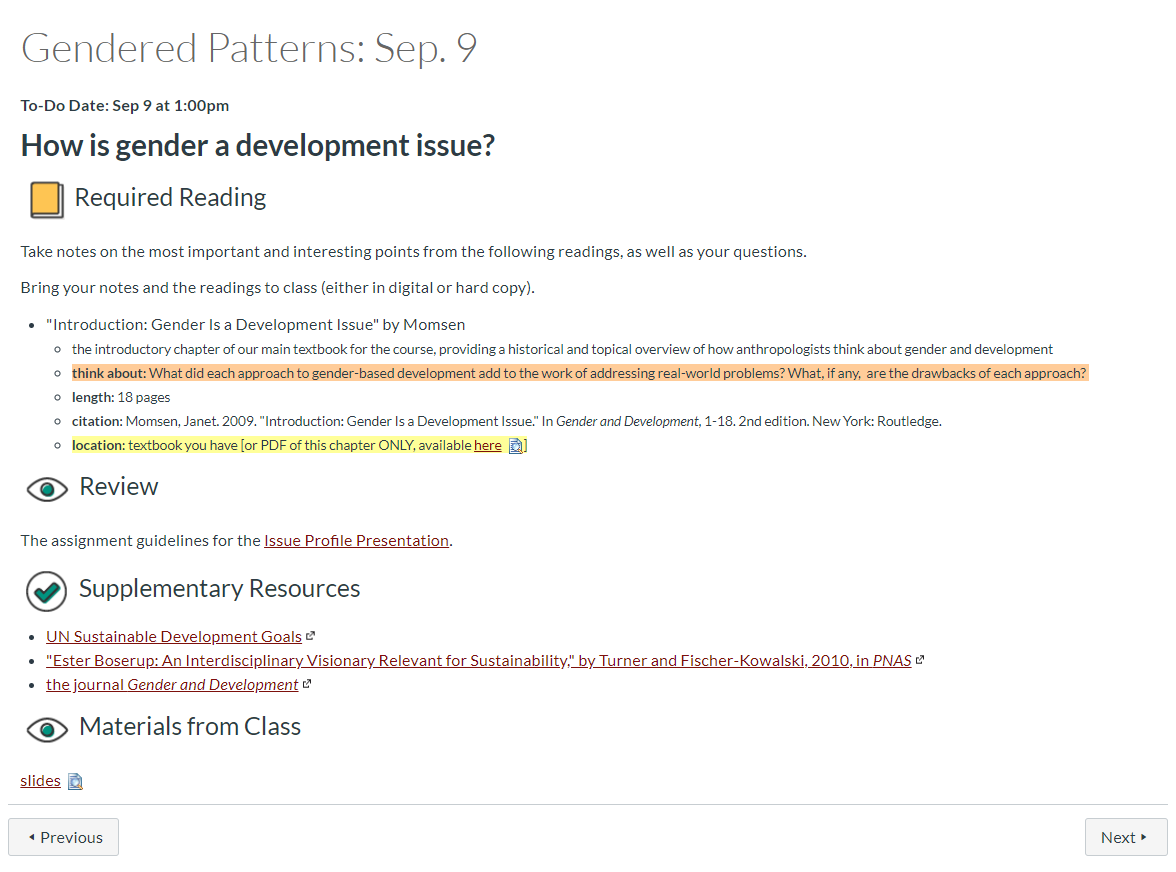Open the Ester Boserup article link

[x=478, y=661]
